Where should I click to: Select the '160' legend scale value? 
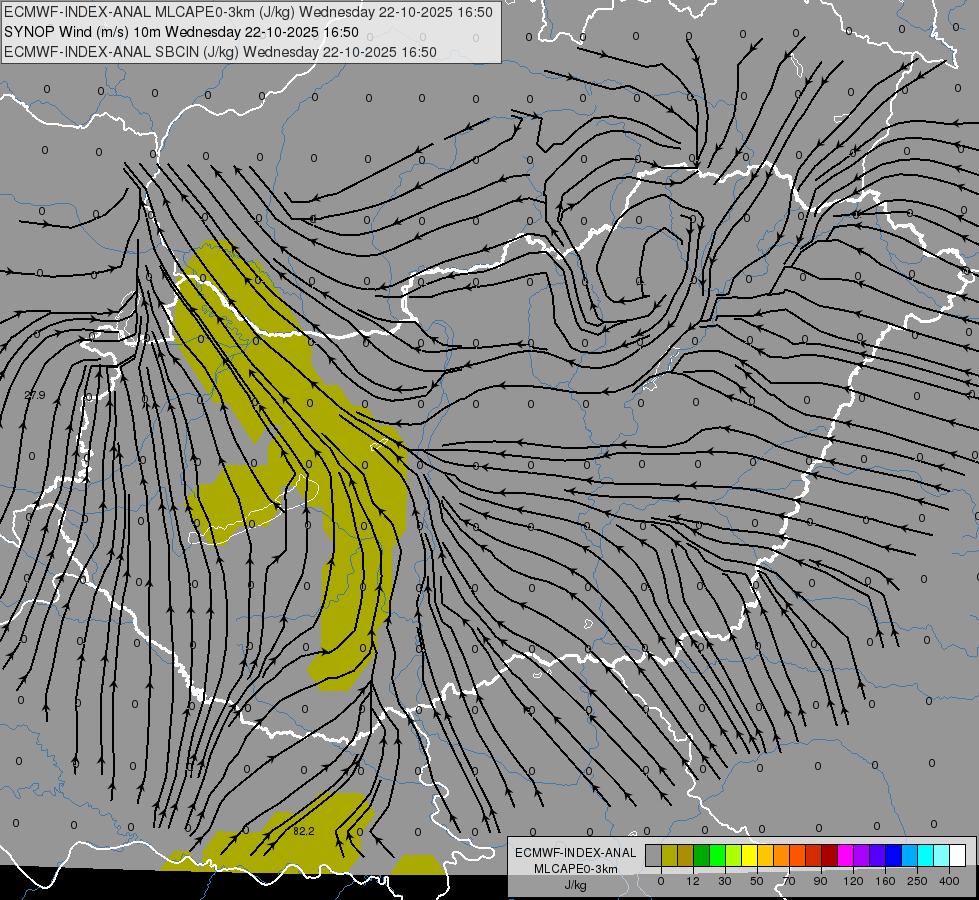pyautogui.click(x=885, y=881)
